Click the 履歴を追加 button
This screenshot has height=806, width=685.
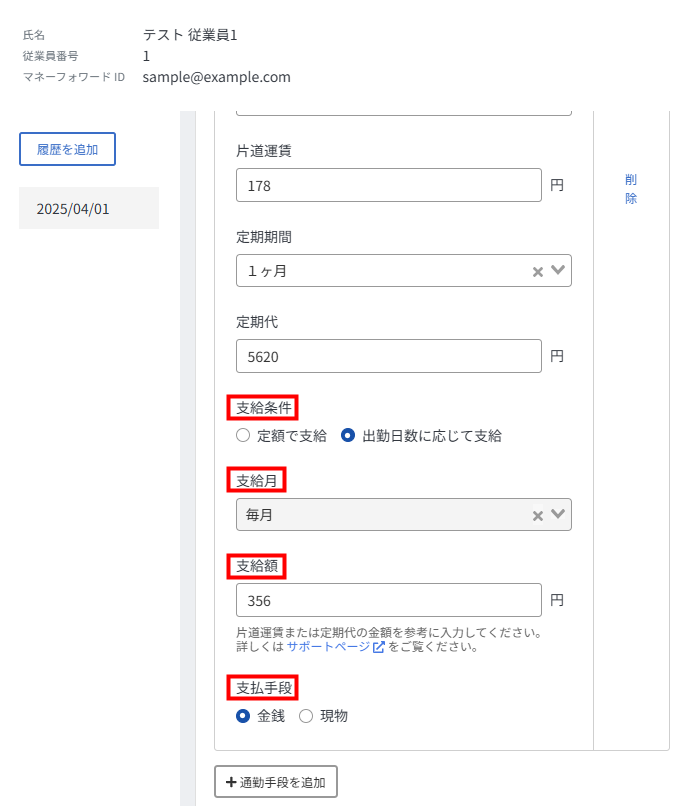tap(67, 149)
